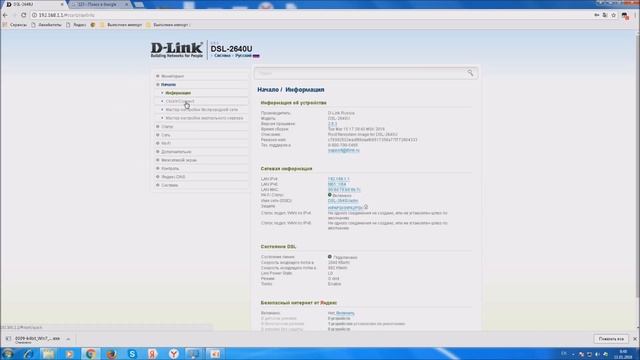
Task: Open the downloaded .exe file item
Action: click(x=37, y=339)
